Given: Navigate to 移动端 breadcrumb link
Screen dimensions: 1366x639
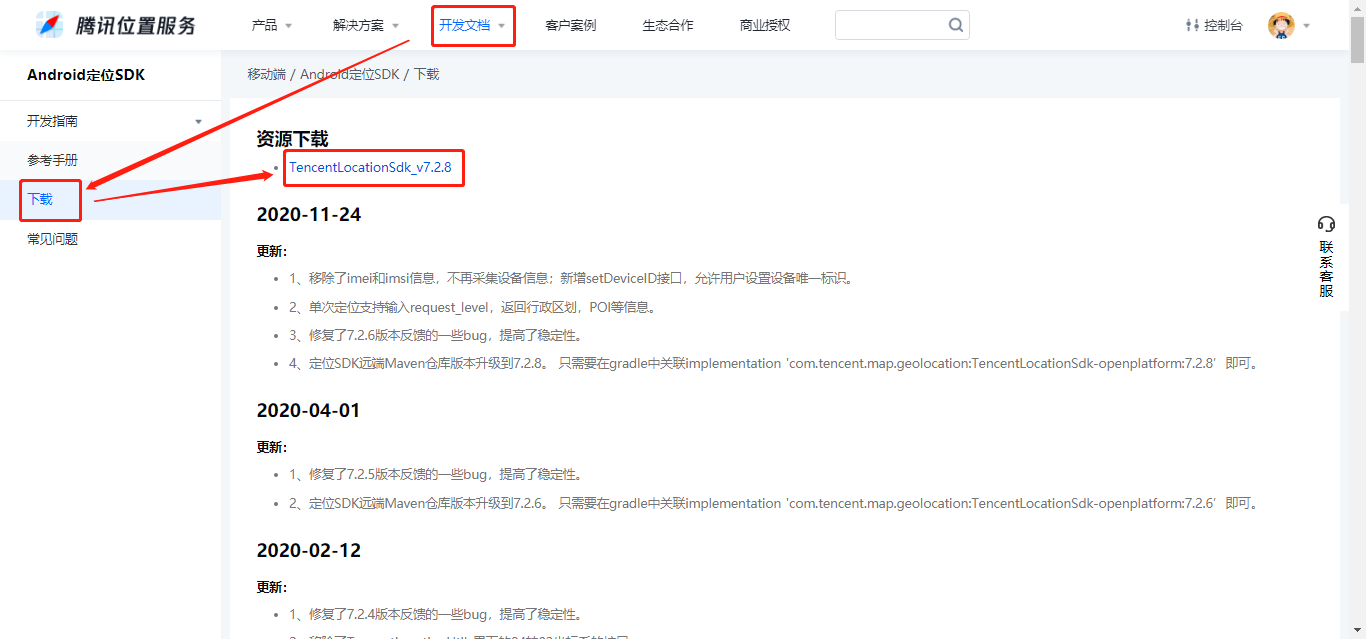Looking at the screenshot, I should (x=266, y=73).
